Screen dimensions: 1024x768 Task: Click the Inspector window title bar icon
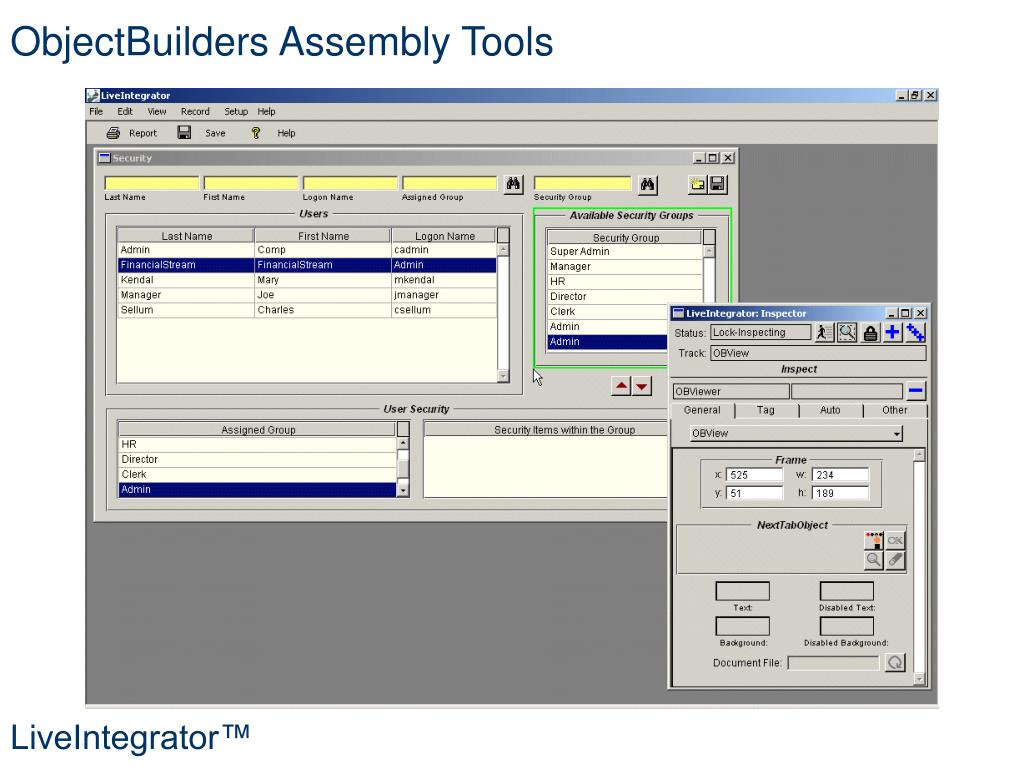coord(679,313)
